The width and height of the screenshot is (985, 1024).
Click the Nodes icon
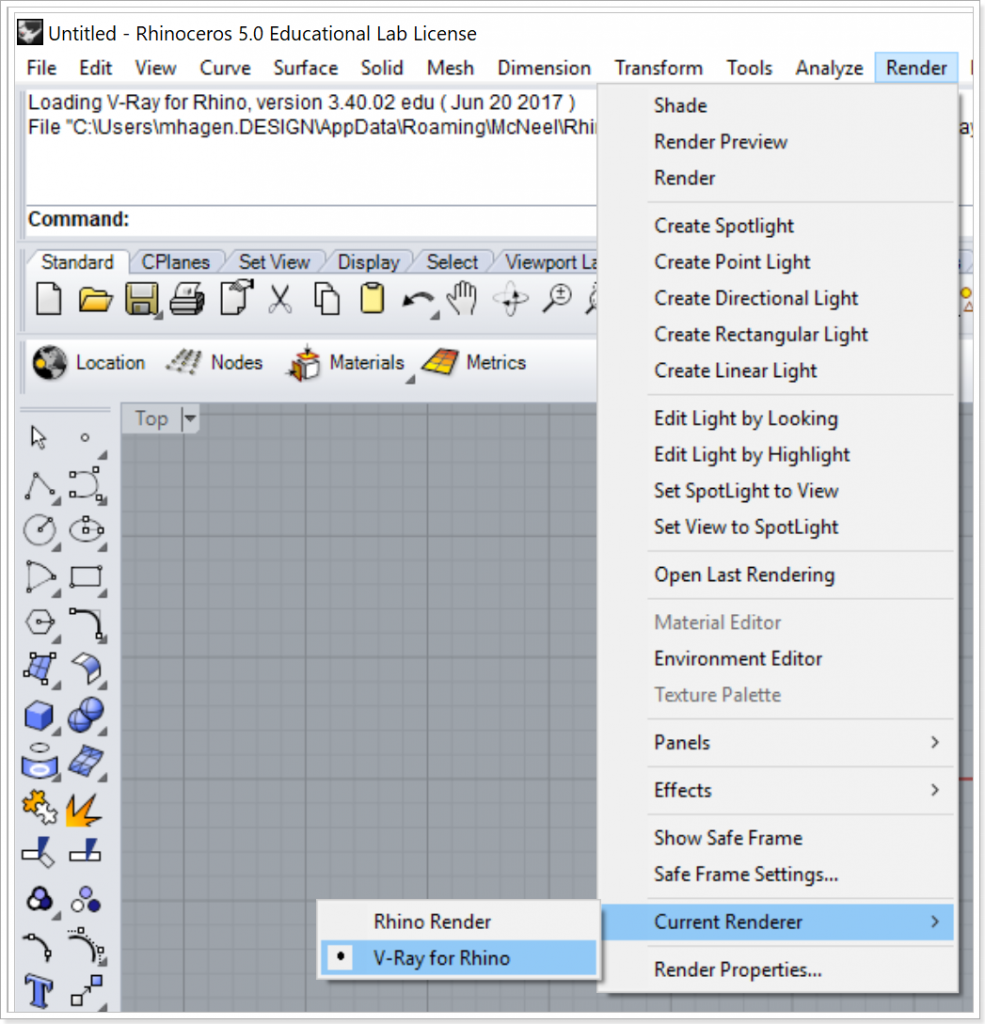click(x=184, y=362)
